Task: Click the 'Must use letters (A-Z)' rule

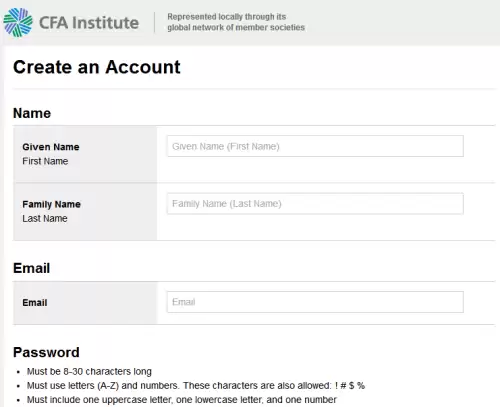Action: click(x=196, y=386)
